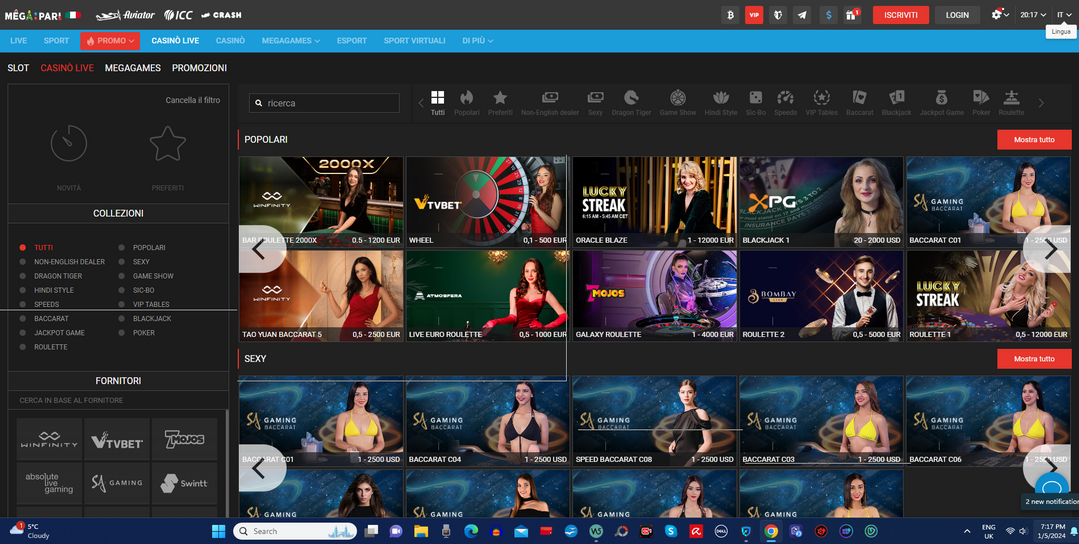Select the Non-English Dealer collection option
The image size is (1079, 544).
point(63,262)
